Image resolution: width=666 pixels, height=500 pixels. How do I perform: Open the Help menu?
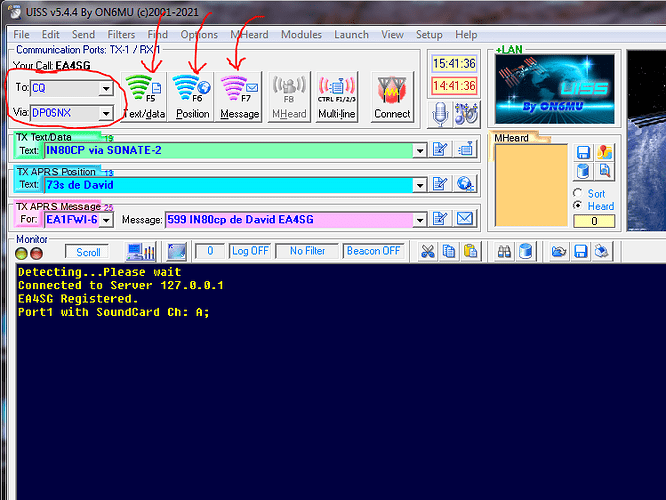pos(466,34)
